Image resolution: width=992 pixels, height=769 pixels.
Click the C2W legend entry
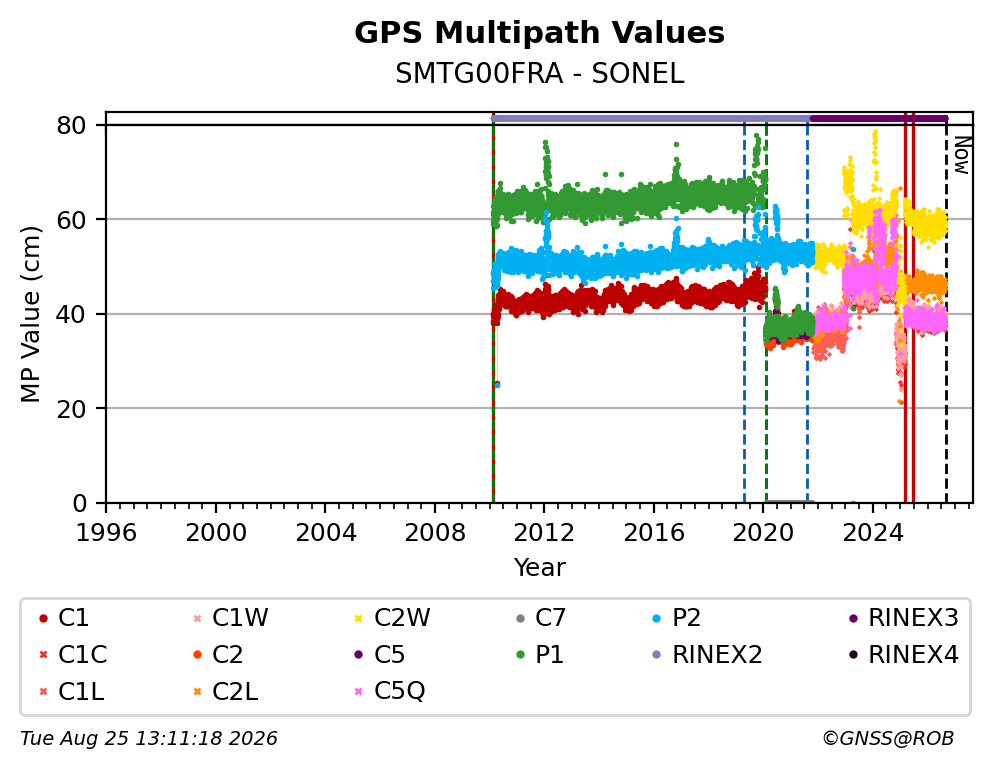(392, 618)
